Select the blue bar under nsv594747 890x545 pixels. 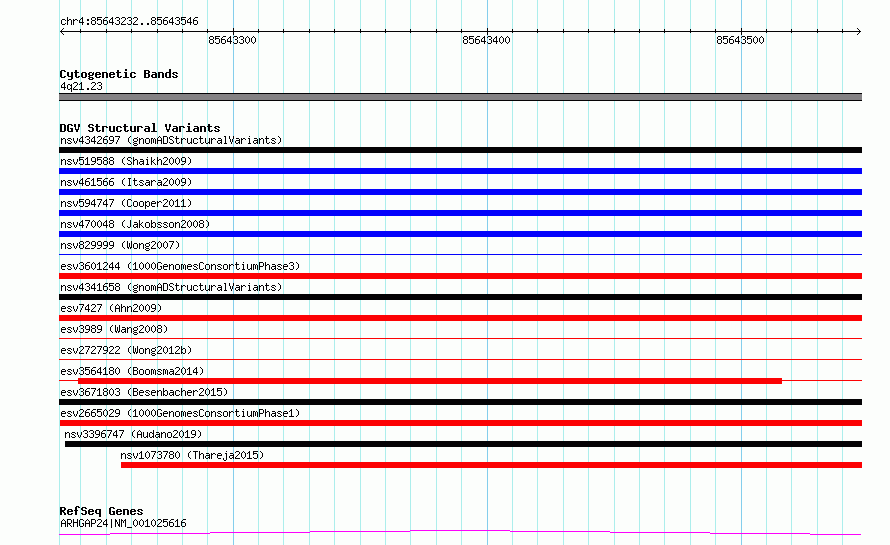click(x=460, y=213)
